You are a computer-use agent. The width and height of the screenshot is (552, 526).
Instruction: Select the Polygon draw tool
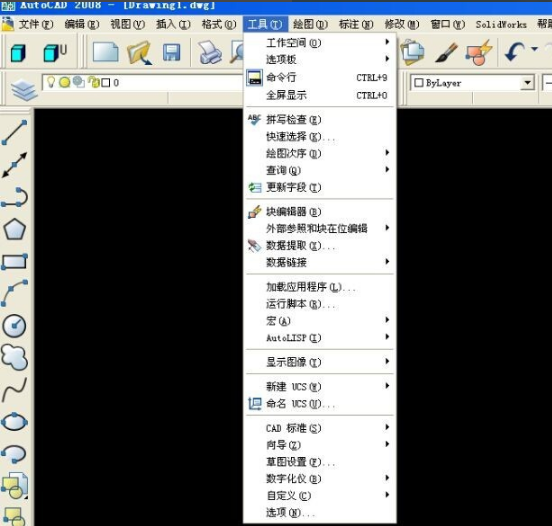pos(14,230)
